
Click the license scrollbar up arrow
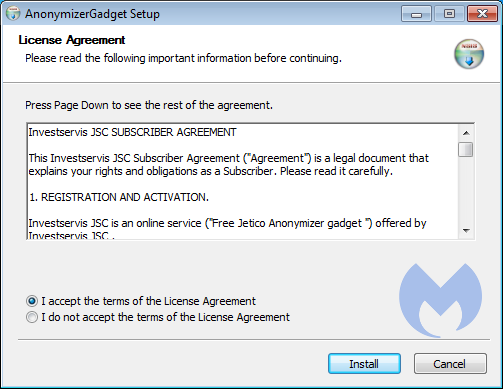466,133
